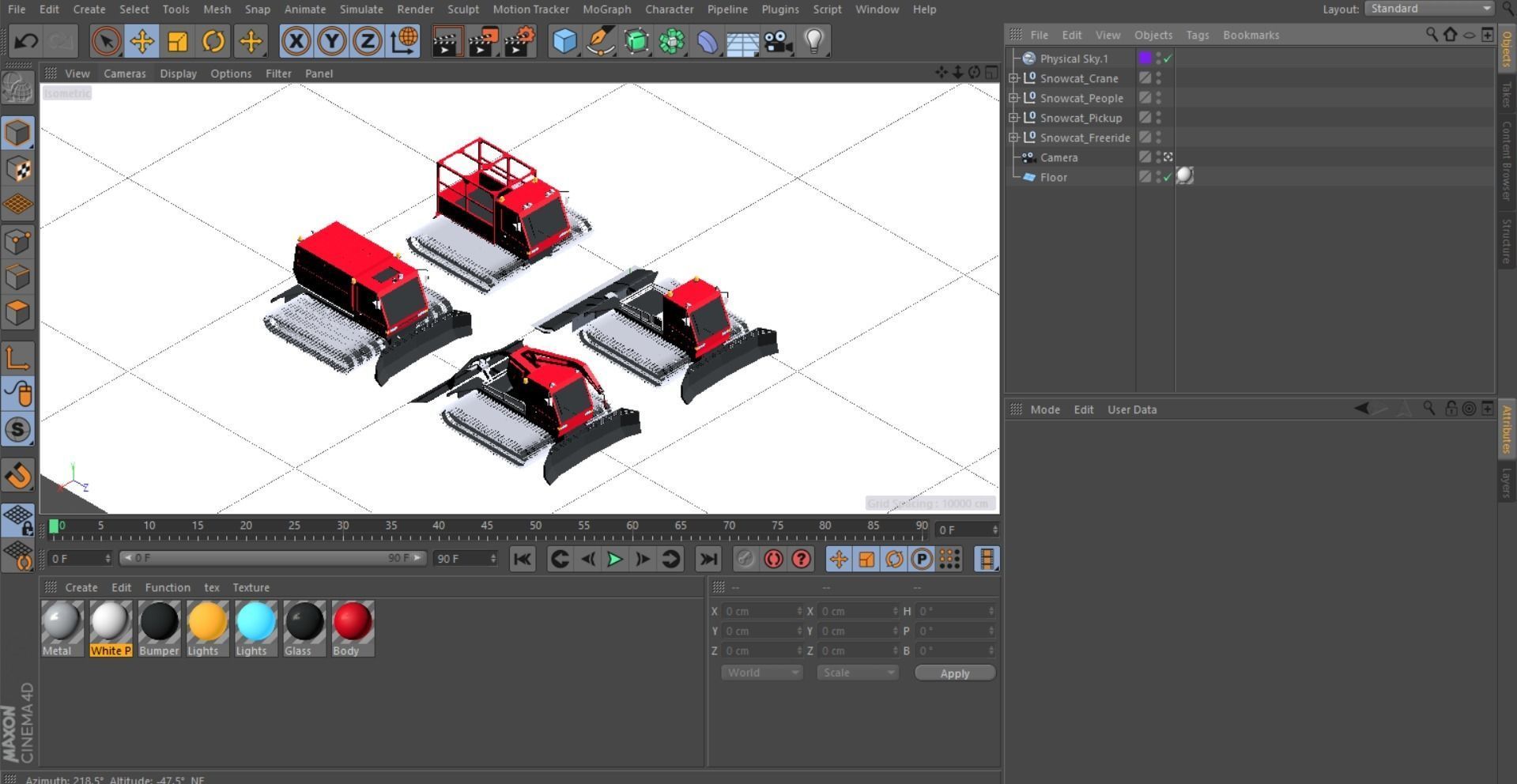Enable Texture mode in left toolbar
Screen dimensions: 1517x784
[x=17, y=169]
